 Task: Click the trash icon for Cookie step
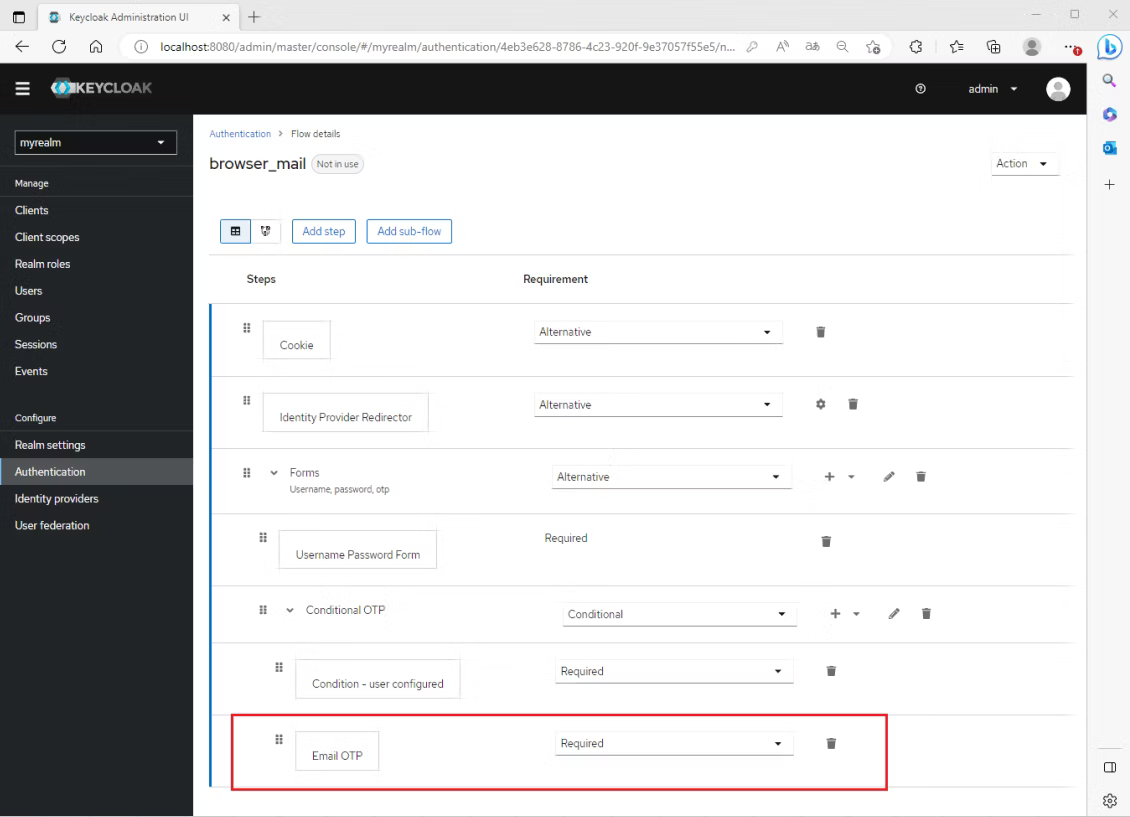point(820,332)
